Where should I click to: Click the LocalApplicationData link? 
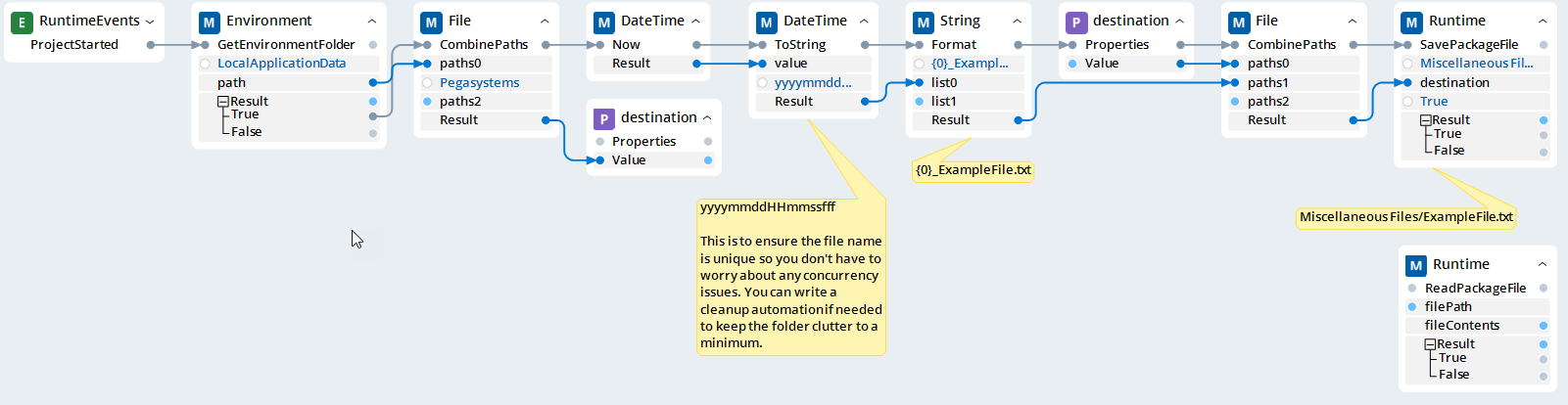point(281,64)
